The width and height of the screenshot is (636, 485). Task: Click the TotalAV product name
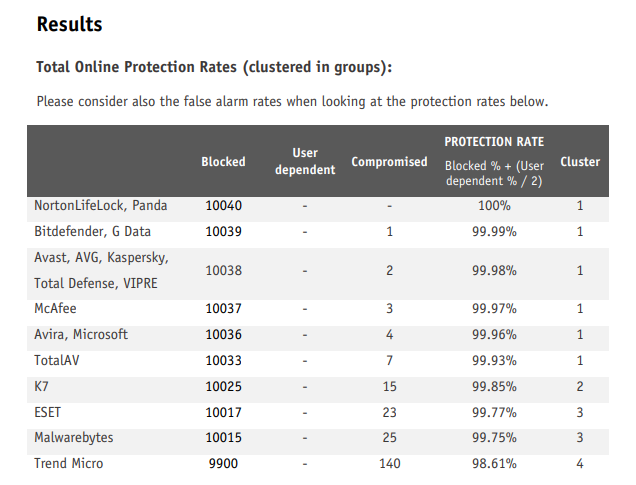(59, 360)
